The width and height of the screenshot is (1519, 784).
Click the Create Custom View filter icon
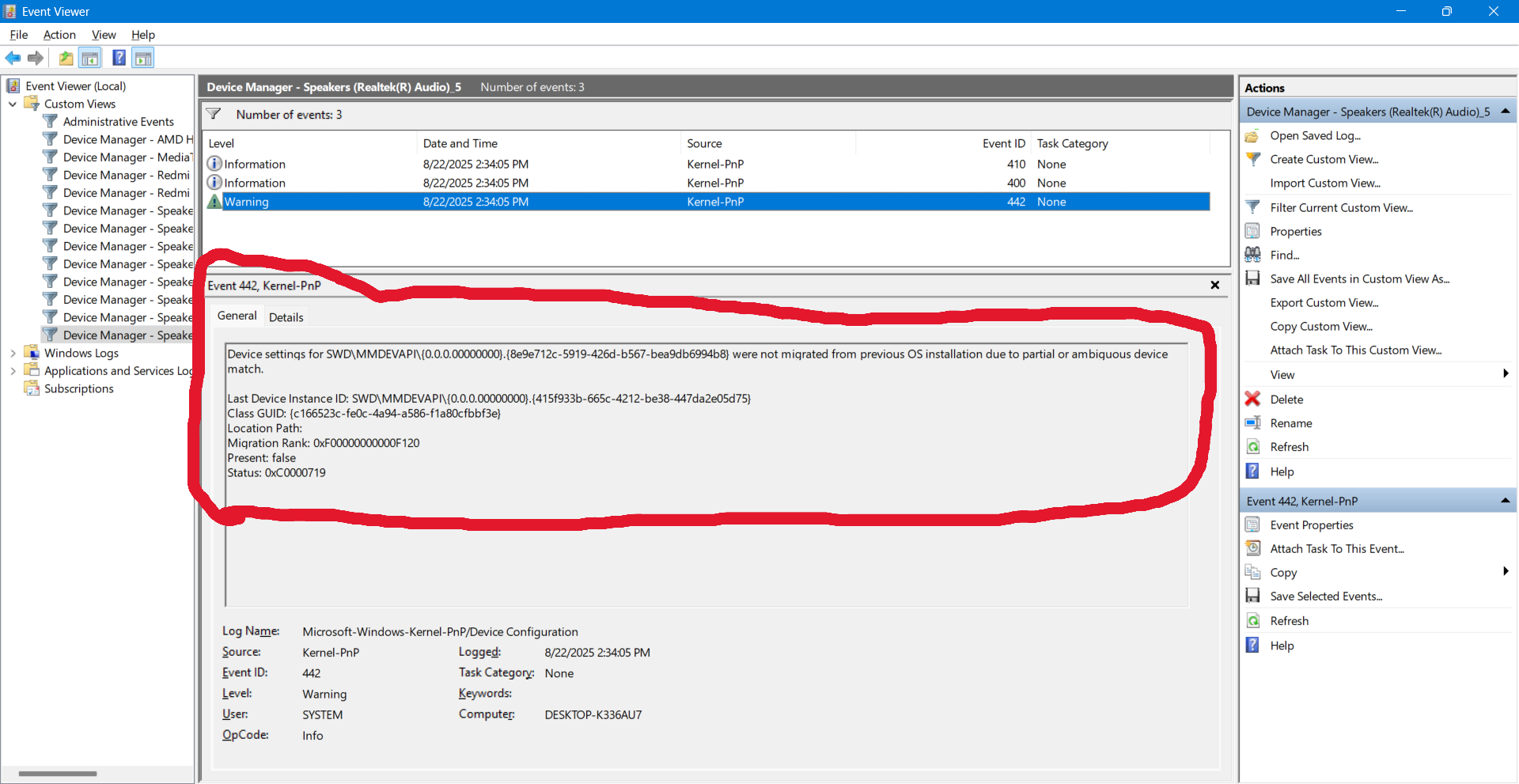(x=1253, y=159)
